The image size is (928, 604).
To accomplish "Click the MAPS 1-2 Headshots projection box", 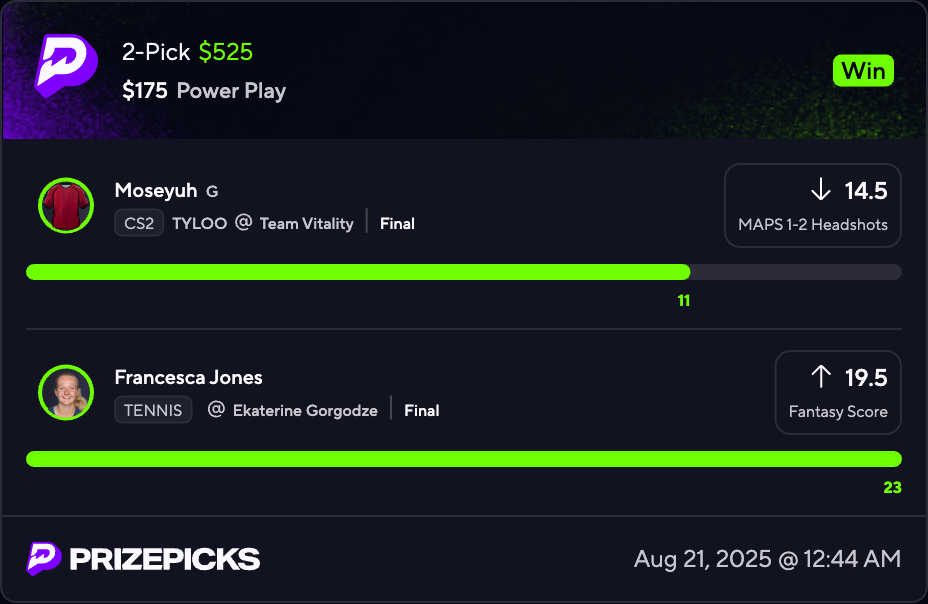I will [x=813, y=205].
